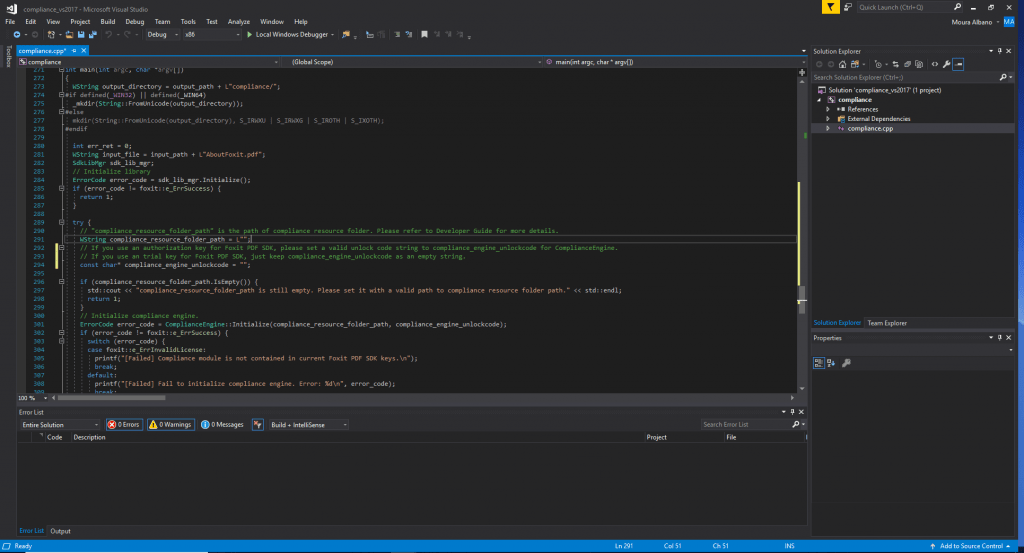Image resolution: width=1024 pixels, height=553 pixels.
Task: Toggle the Preview Selected Items button in Solution Explorer
Action: (x=958, y=64)
